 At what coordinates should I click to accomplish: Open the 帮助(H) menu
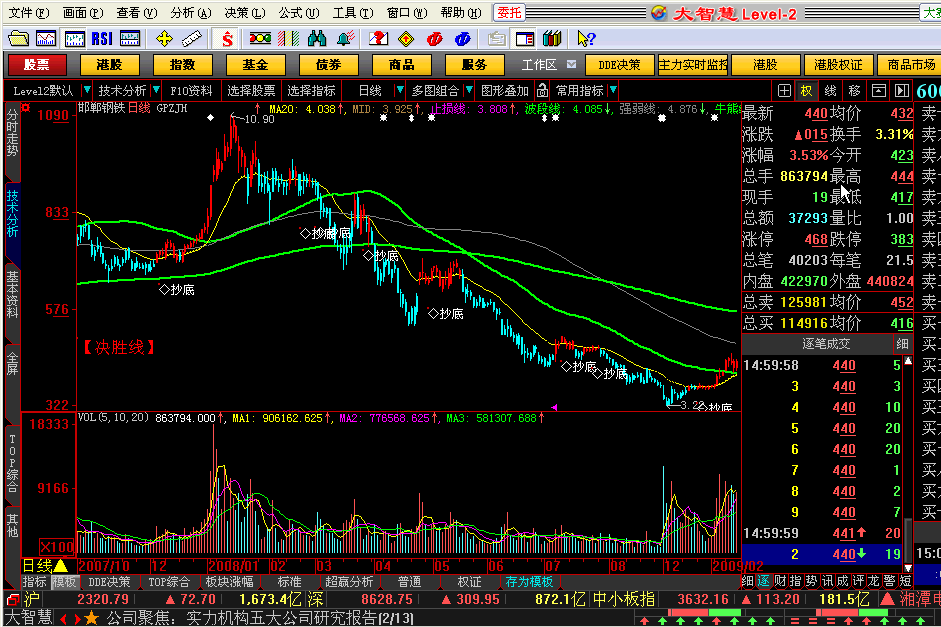coord(460,13)
